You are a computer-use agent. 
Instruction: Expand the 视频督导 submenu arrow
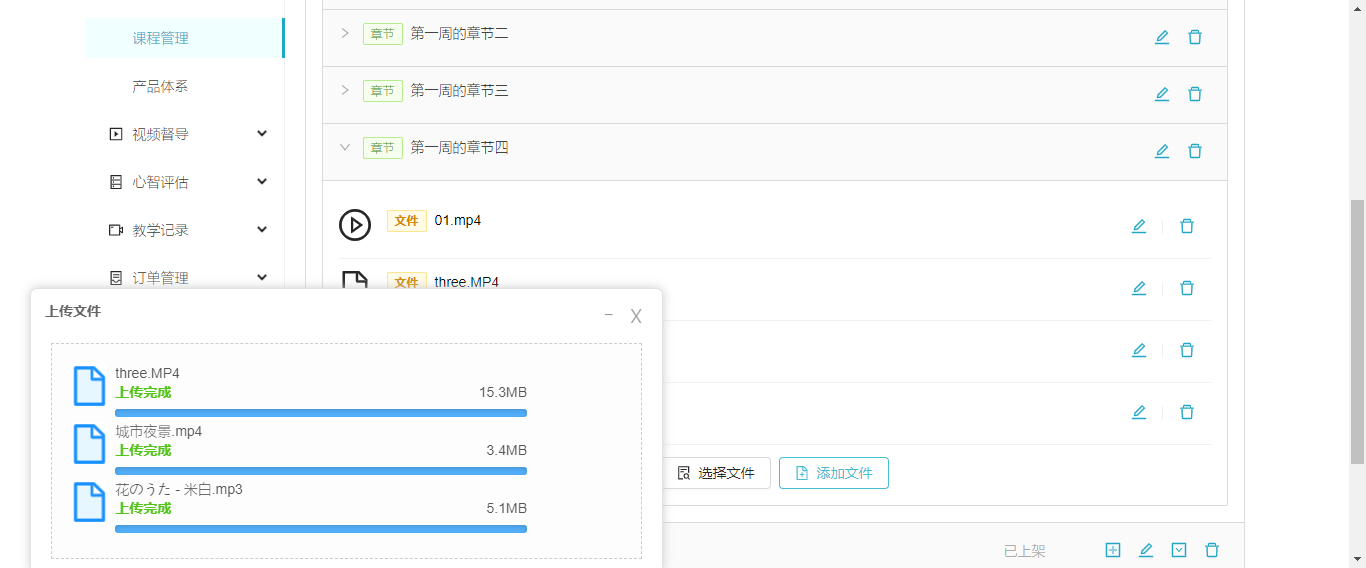click(262, 133)
